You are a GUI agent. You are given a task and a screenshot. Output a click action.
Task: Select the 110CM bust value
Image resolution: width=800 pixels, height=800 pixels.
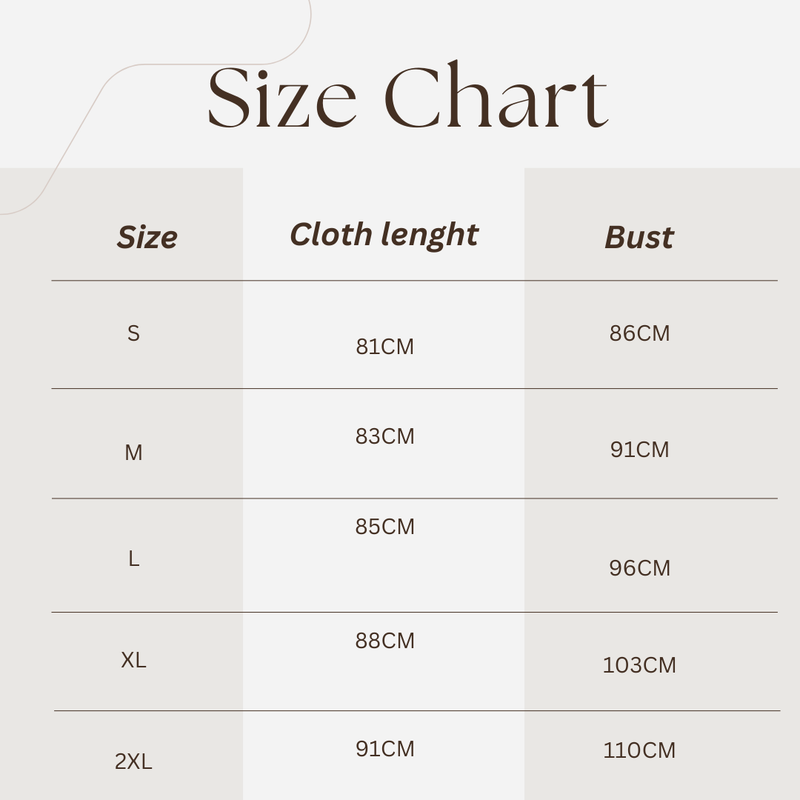(640, 750)
